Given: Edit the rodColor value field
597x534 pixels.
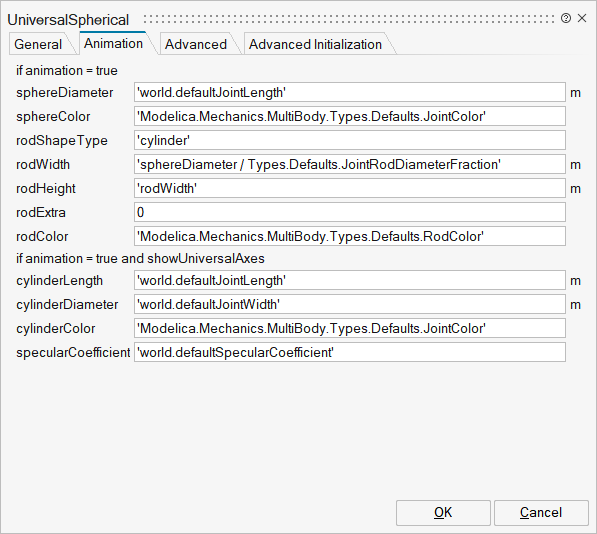Looking at the screenshot, I should [350, 236].
